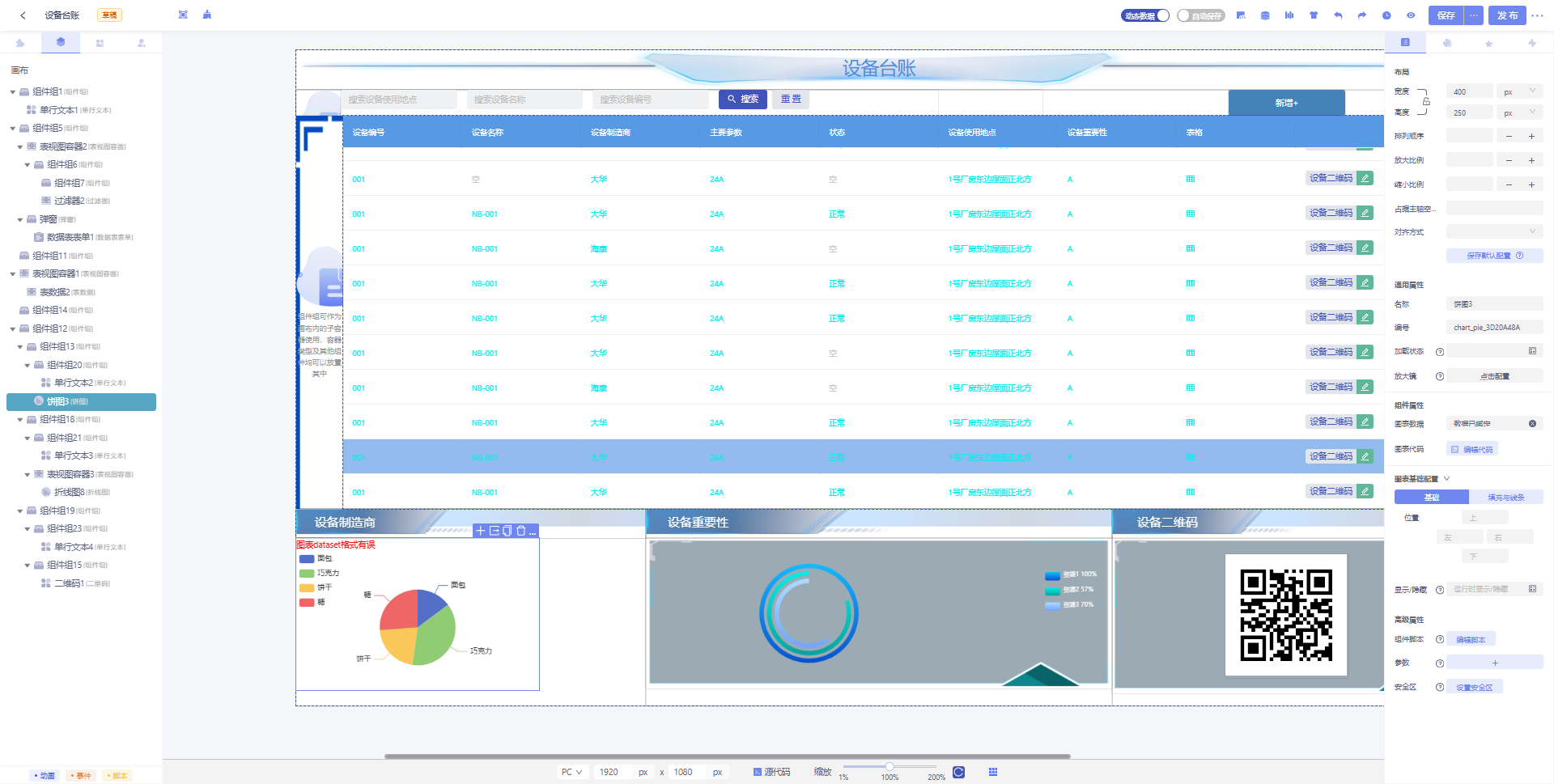Click the zoom slider handle in bottom bar
1554x784 pixels.
(890, 766)
